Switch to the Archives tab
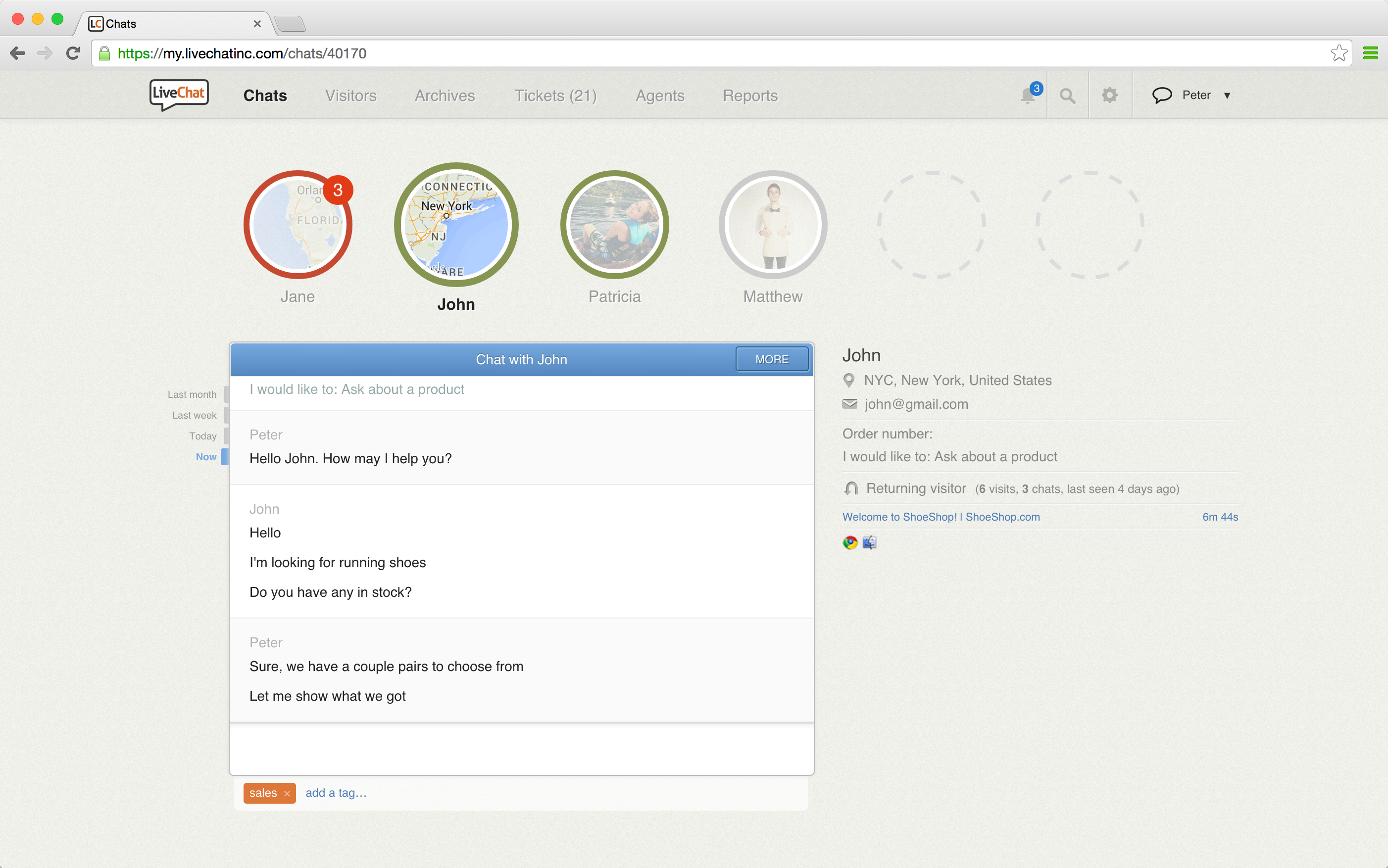This screenshot has height=868, width=1388. pos(445,96)
